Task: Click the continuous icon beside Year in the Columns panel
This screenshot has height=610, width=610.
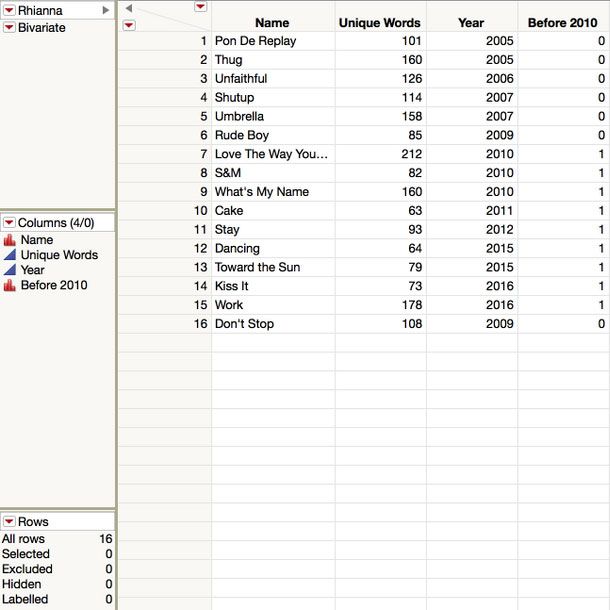Action: click(x=10, y=271)
